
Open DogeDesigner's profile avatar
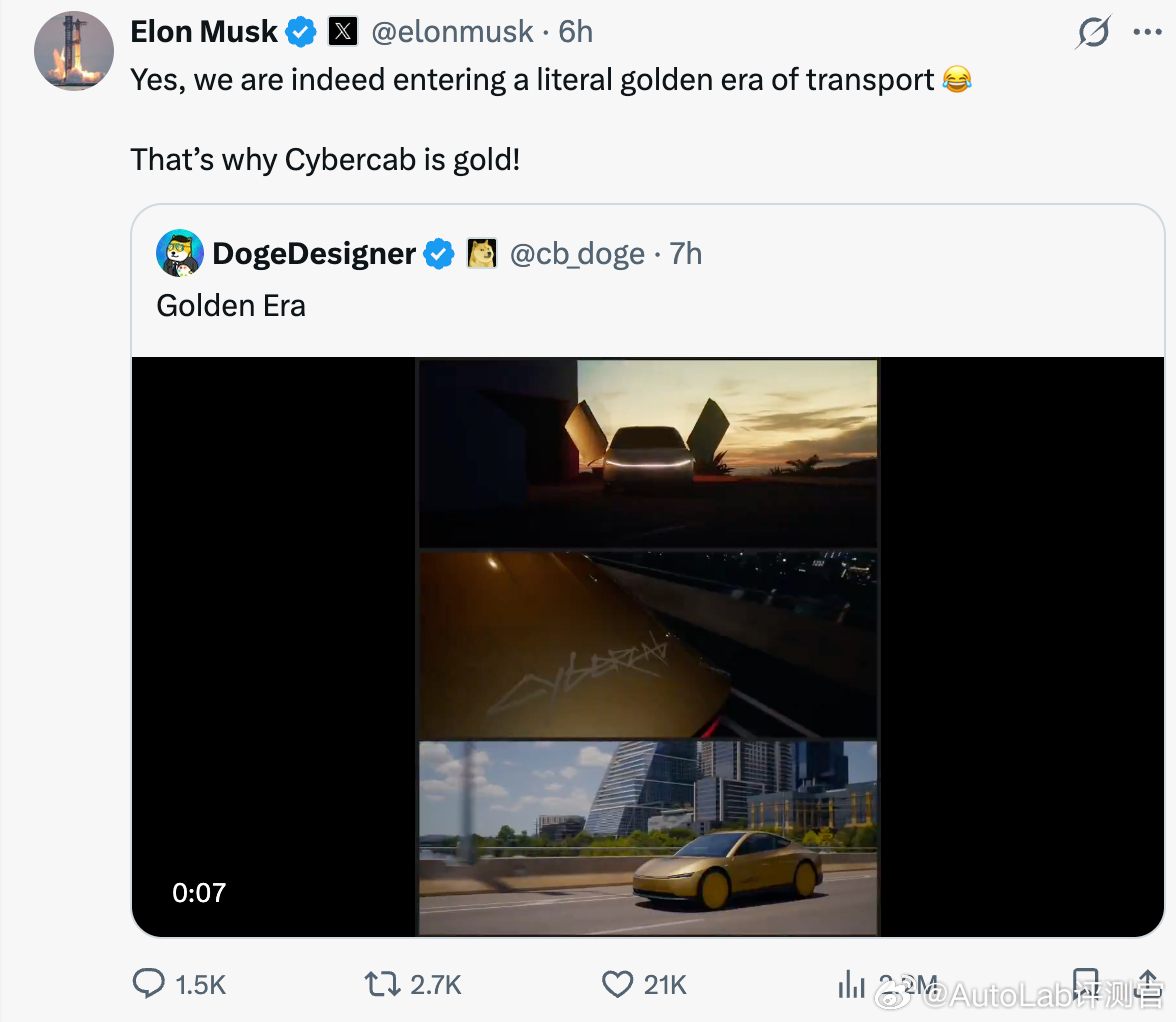[180, 253]
